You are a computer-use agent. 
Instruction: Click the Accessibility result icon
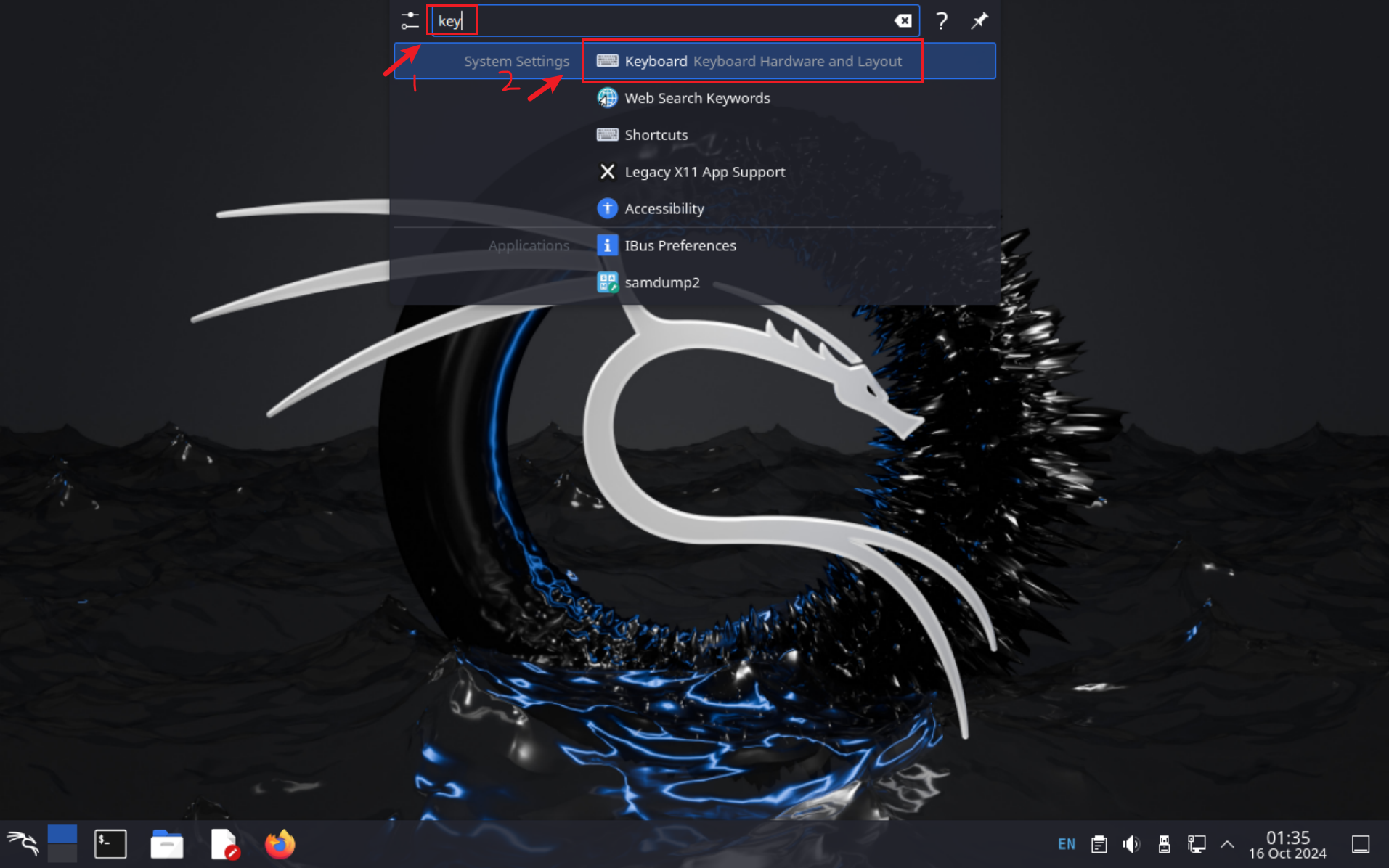(607, 208)
